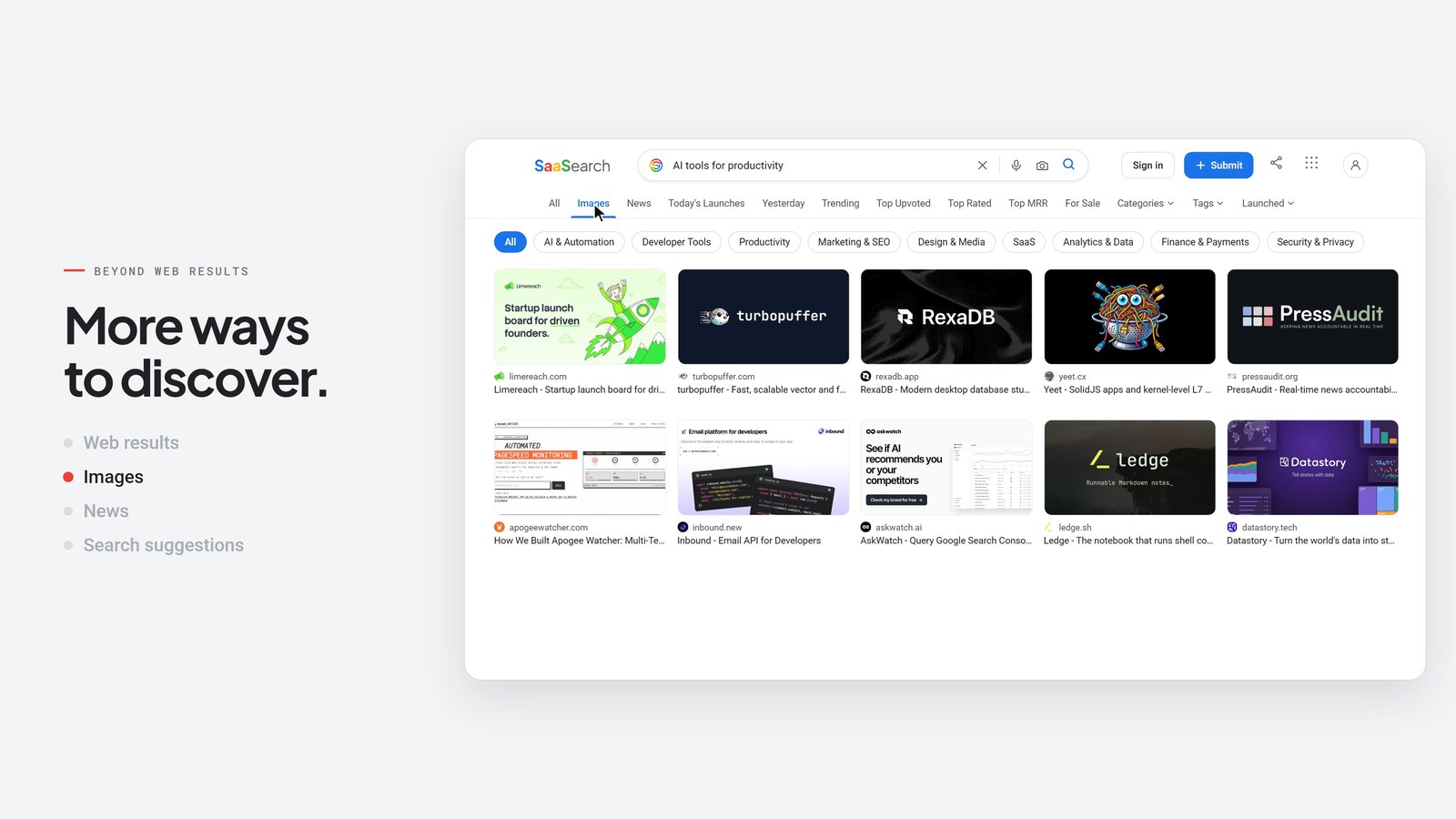Filter by Finance & Payments chip

(x=1205, y=242)
